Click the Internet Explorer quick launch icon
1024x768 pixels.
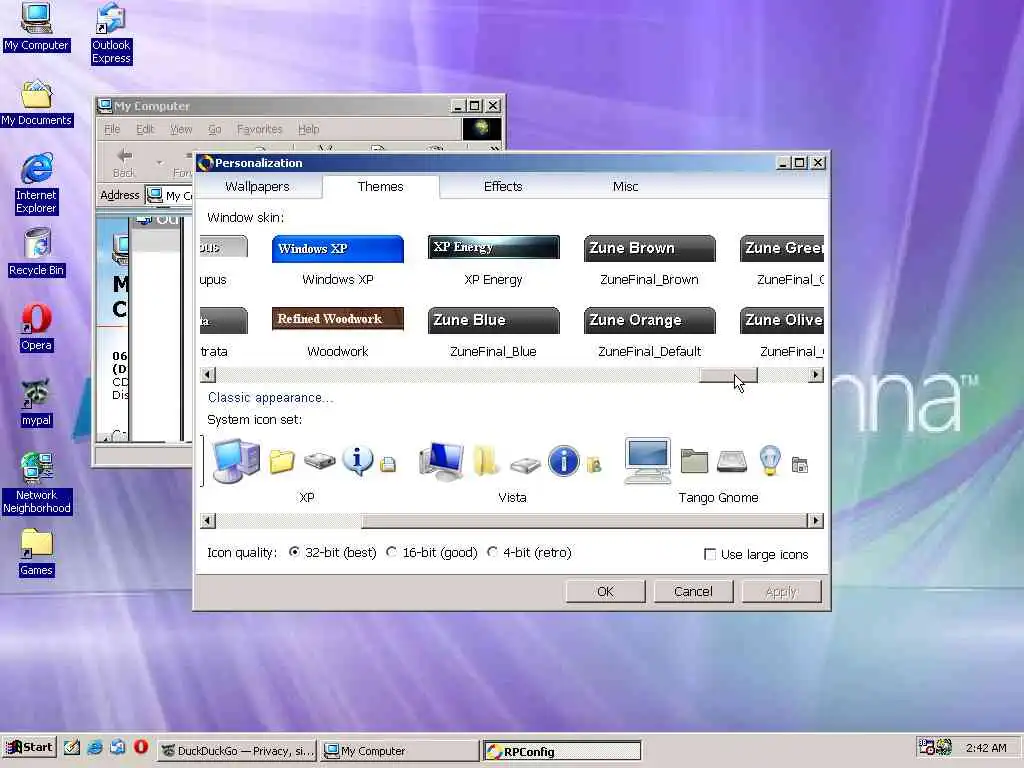point(95,747)
